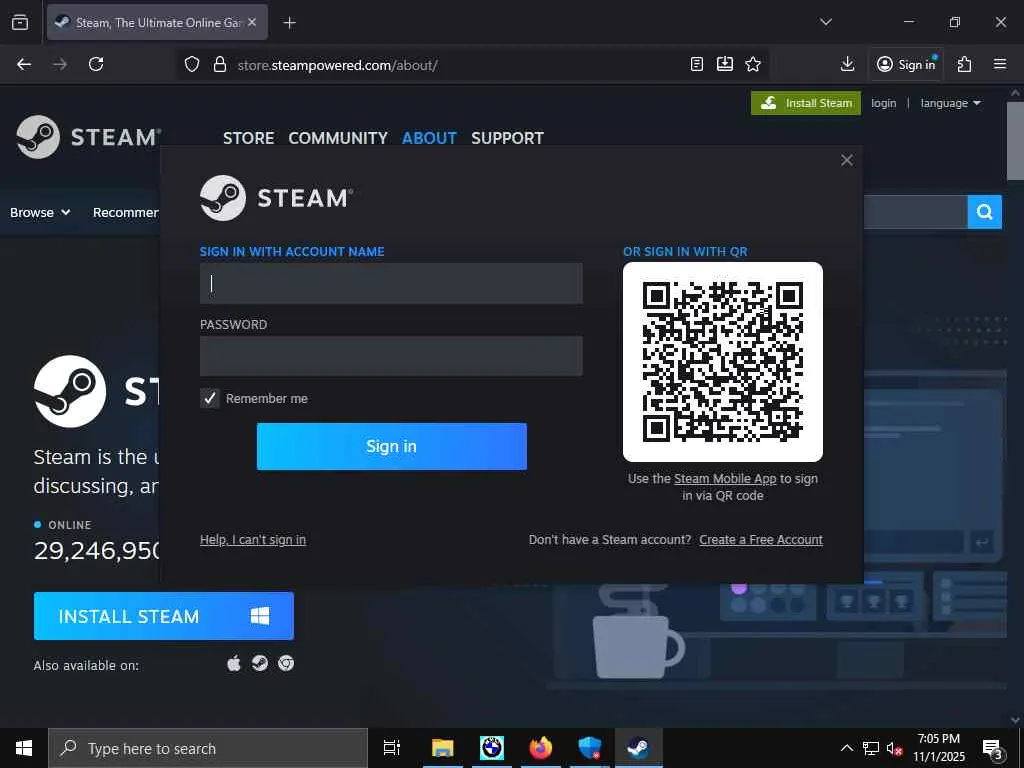Open the notification center icon
This screenshot has height=768, width=1024.
pos(993,748)
